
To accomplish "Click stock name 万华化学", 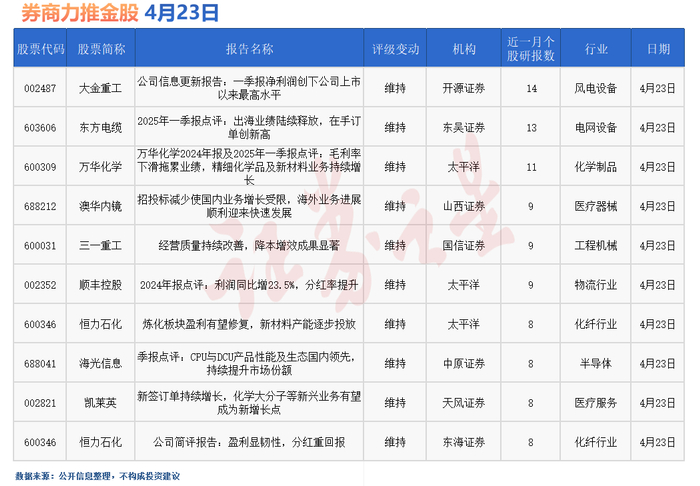I will click(x=100, y=167).
